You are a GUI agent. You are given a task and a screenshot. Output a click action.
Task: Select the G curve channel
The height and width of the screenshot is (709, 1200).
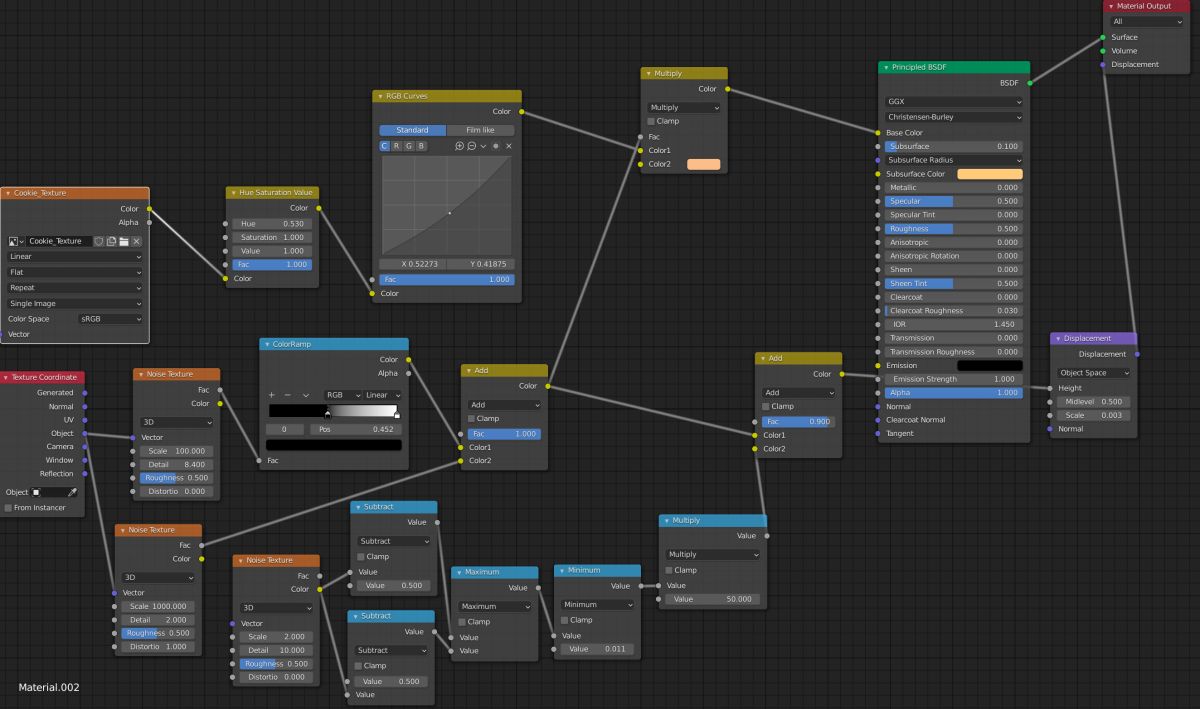click(x=409, y=146)
